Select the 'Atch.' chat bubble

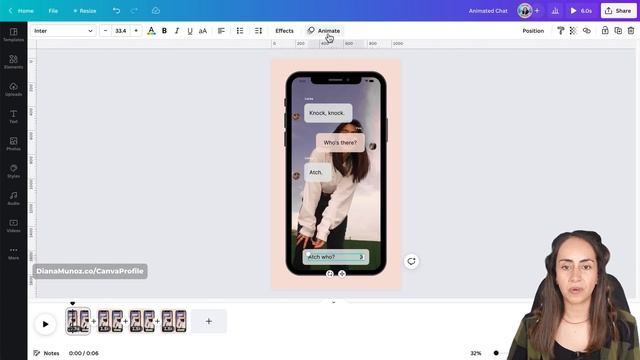(x=317, y=173)
